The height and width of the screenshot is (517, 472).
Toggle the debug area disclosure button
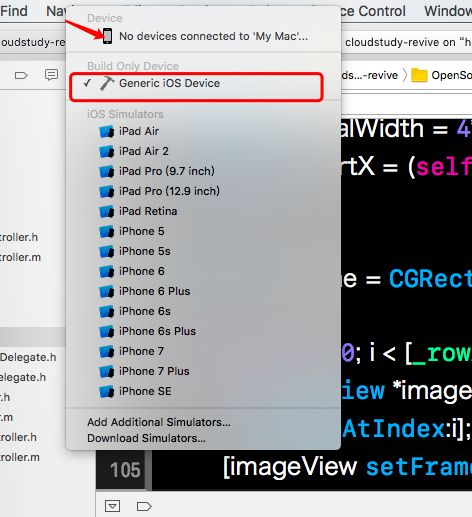[x=112, y=506]
